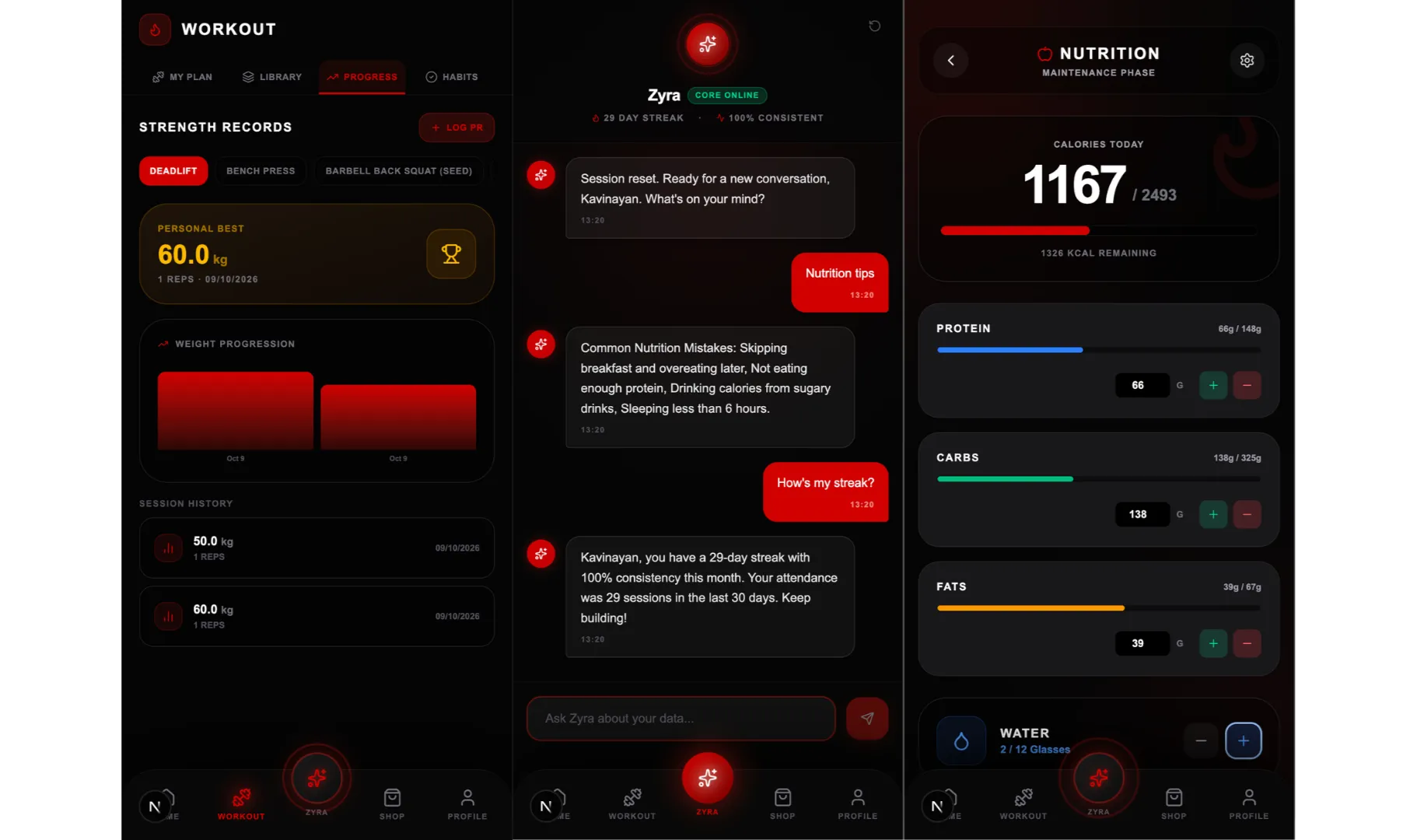The height and width of the screenshot is (840, 1417).
Task: Click the carbs grams field showing 138
Action: point(1142,514)
